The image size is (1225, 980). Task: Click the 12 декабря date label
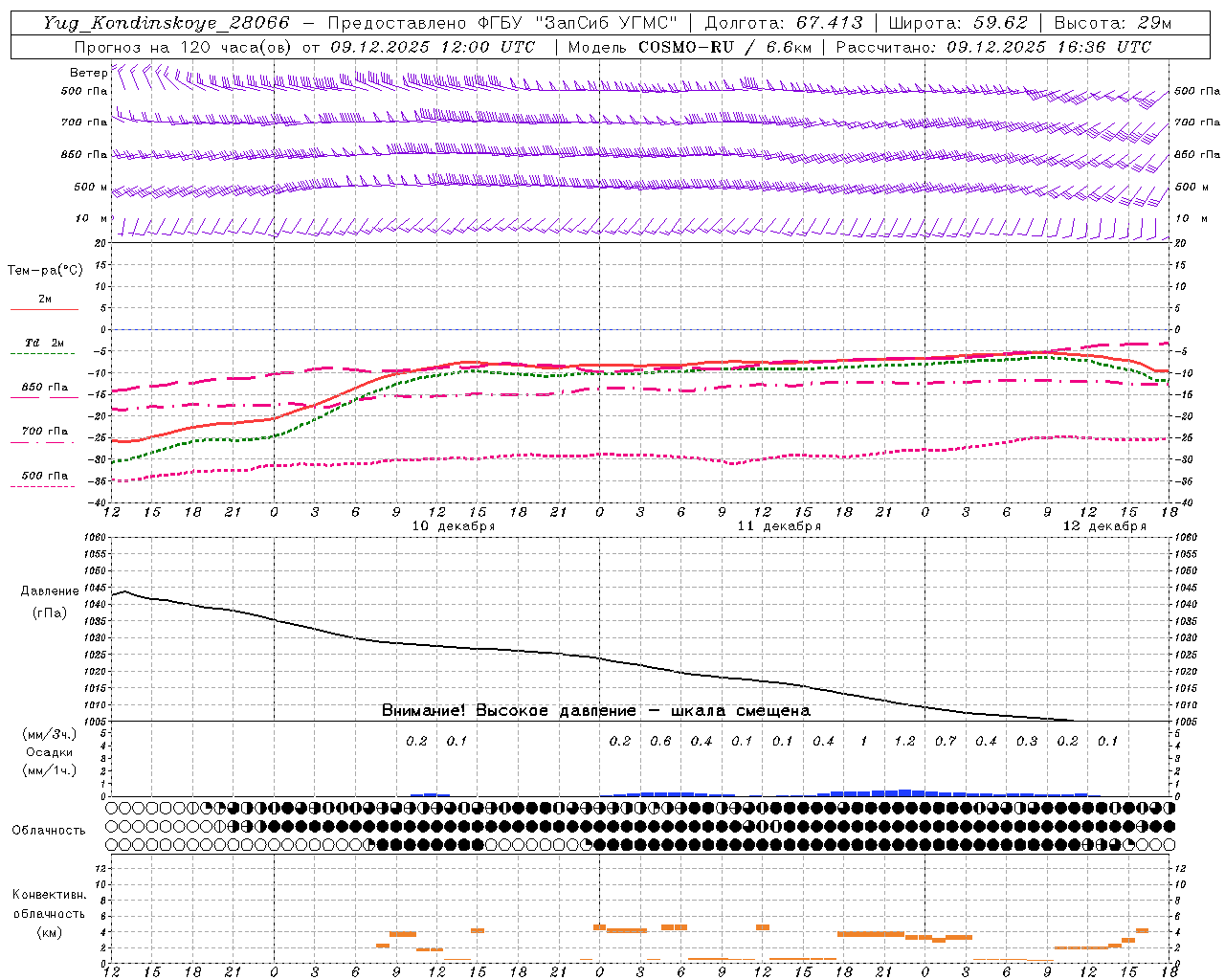[x=1104, y=526]
